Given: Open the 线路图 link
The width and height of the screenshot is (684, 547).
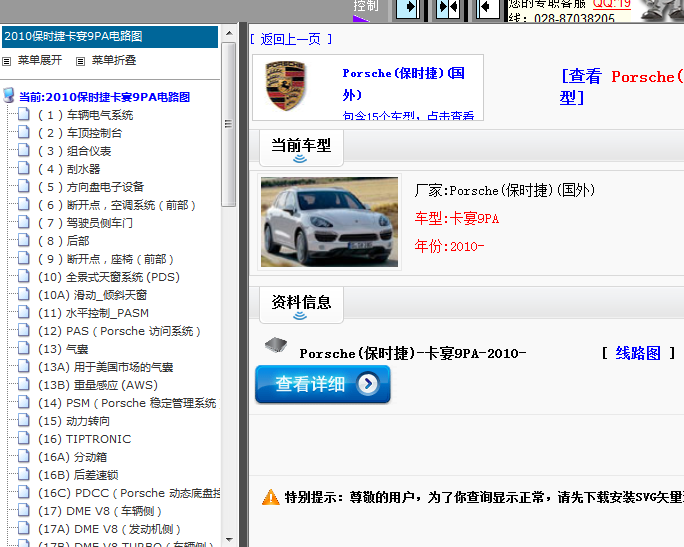Looking at the screenshot, I should coord(638,353).
